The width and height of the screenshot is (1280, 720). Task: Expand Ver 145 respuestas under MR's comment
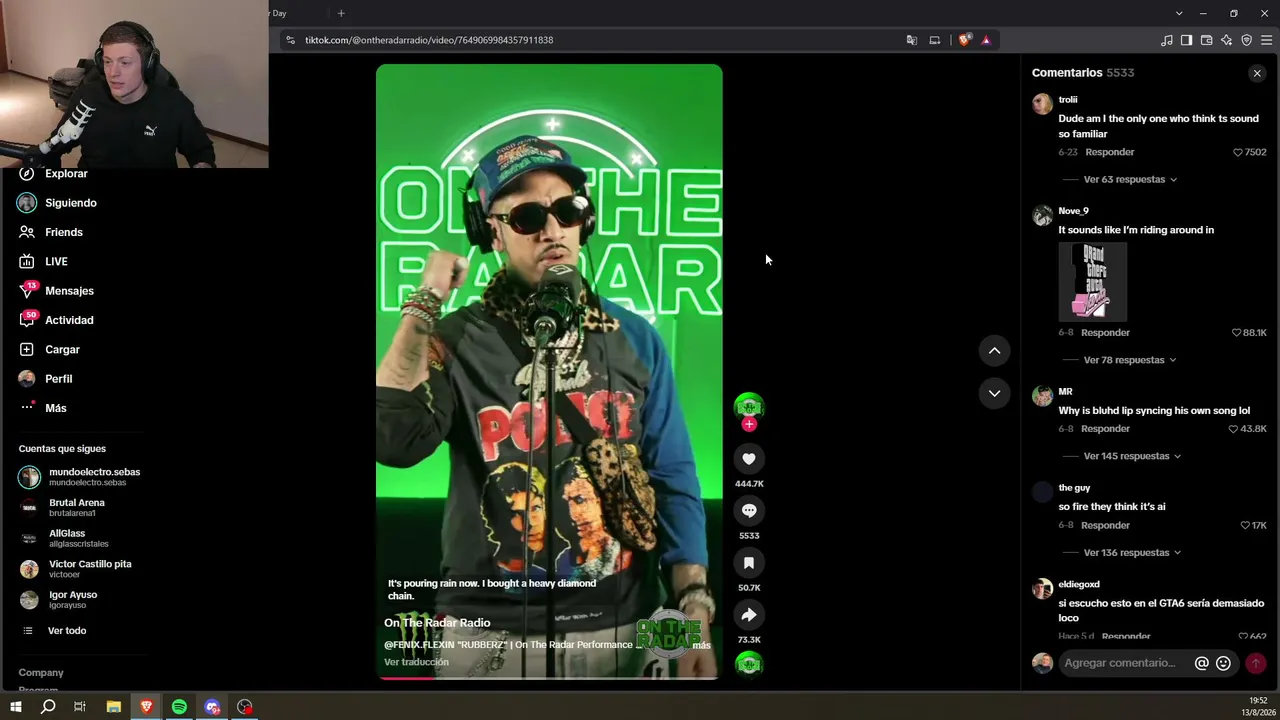pyautogui.click(x=1132, y=456)
